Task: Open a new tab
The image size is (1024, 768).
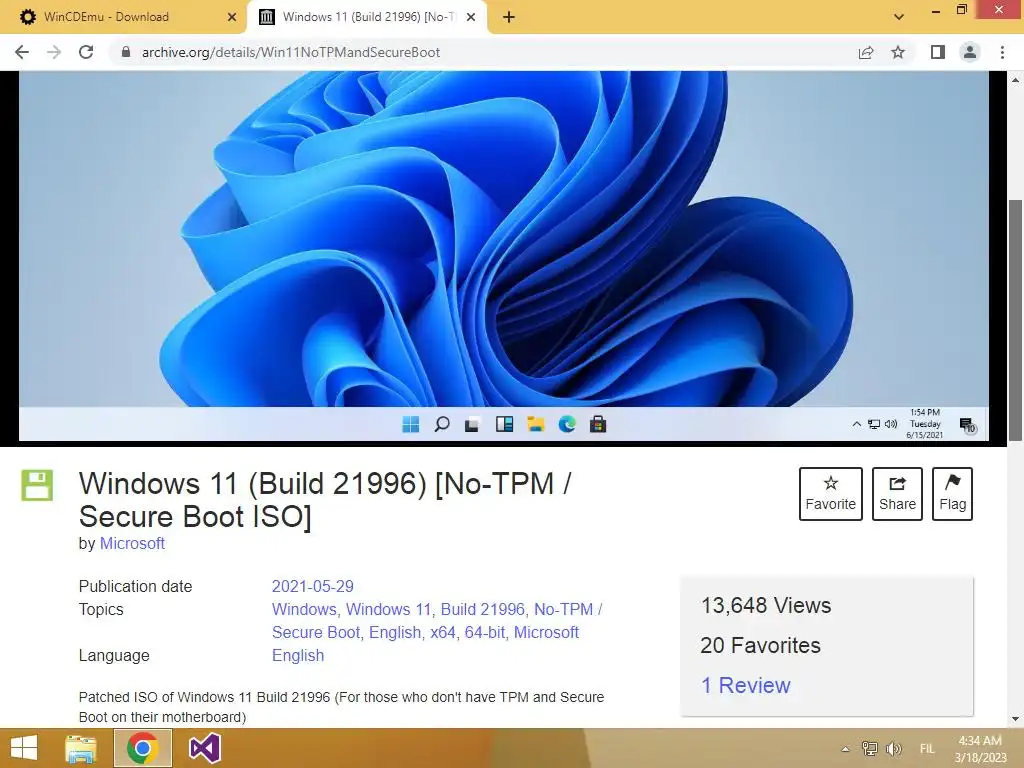Action: tap(509, 17)
